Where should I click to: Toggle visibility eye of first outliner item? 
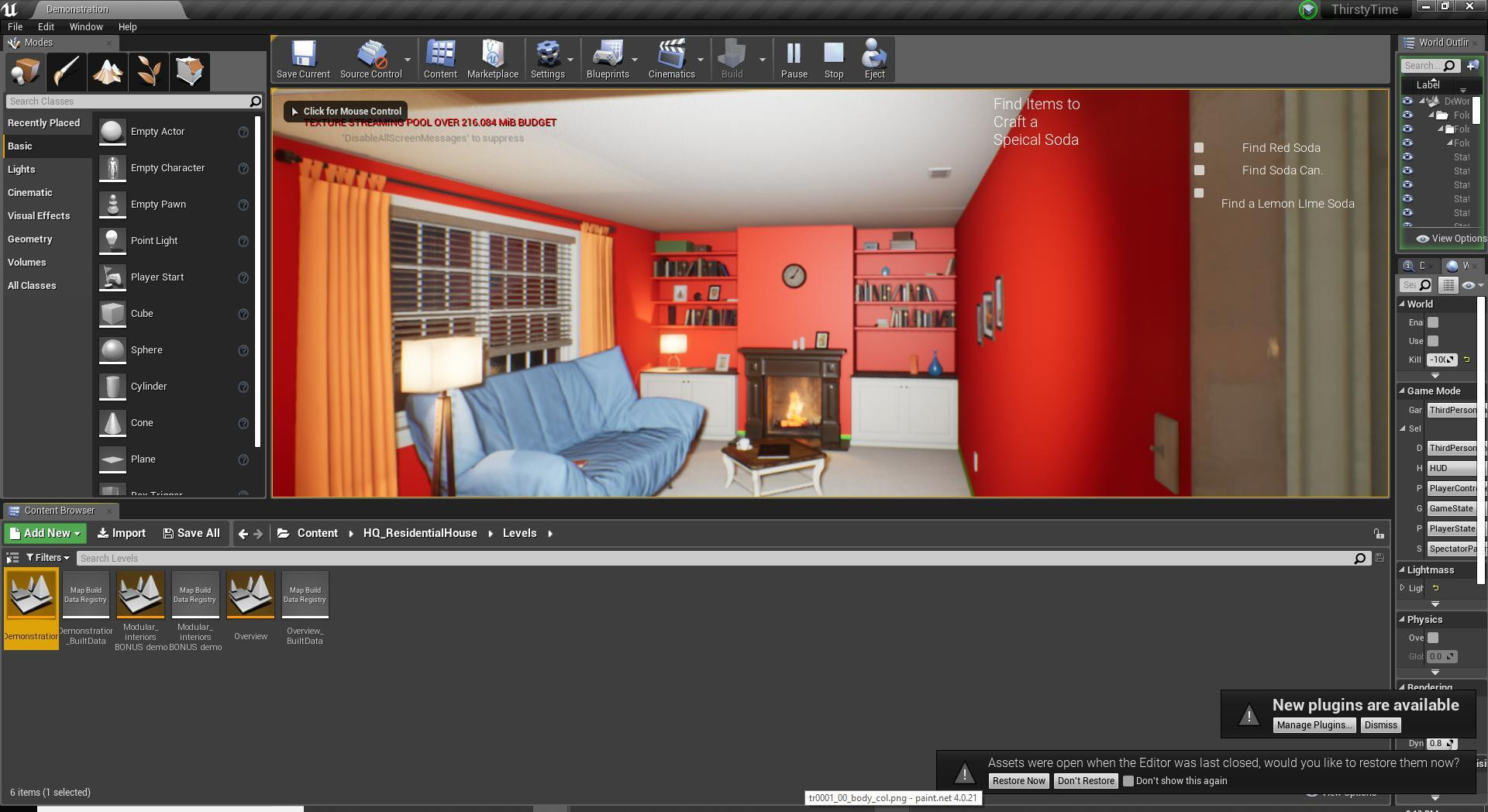[x=1407, y=101]
